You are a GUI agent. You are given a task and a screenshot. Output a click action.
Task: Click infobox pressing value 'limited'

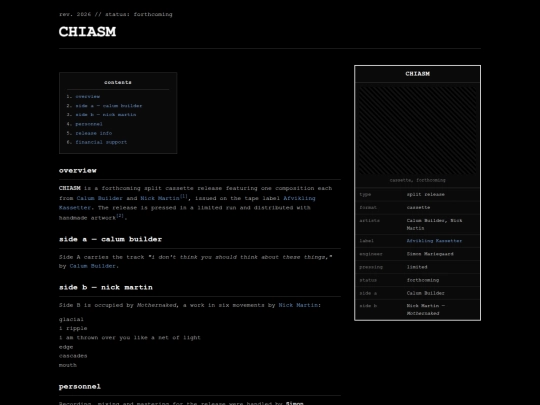point(417,267)
